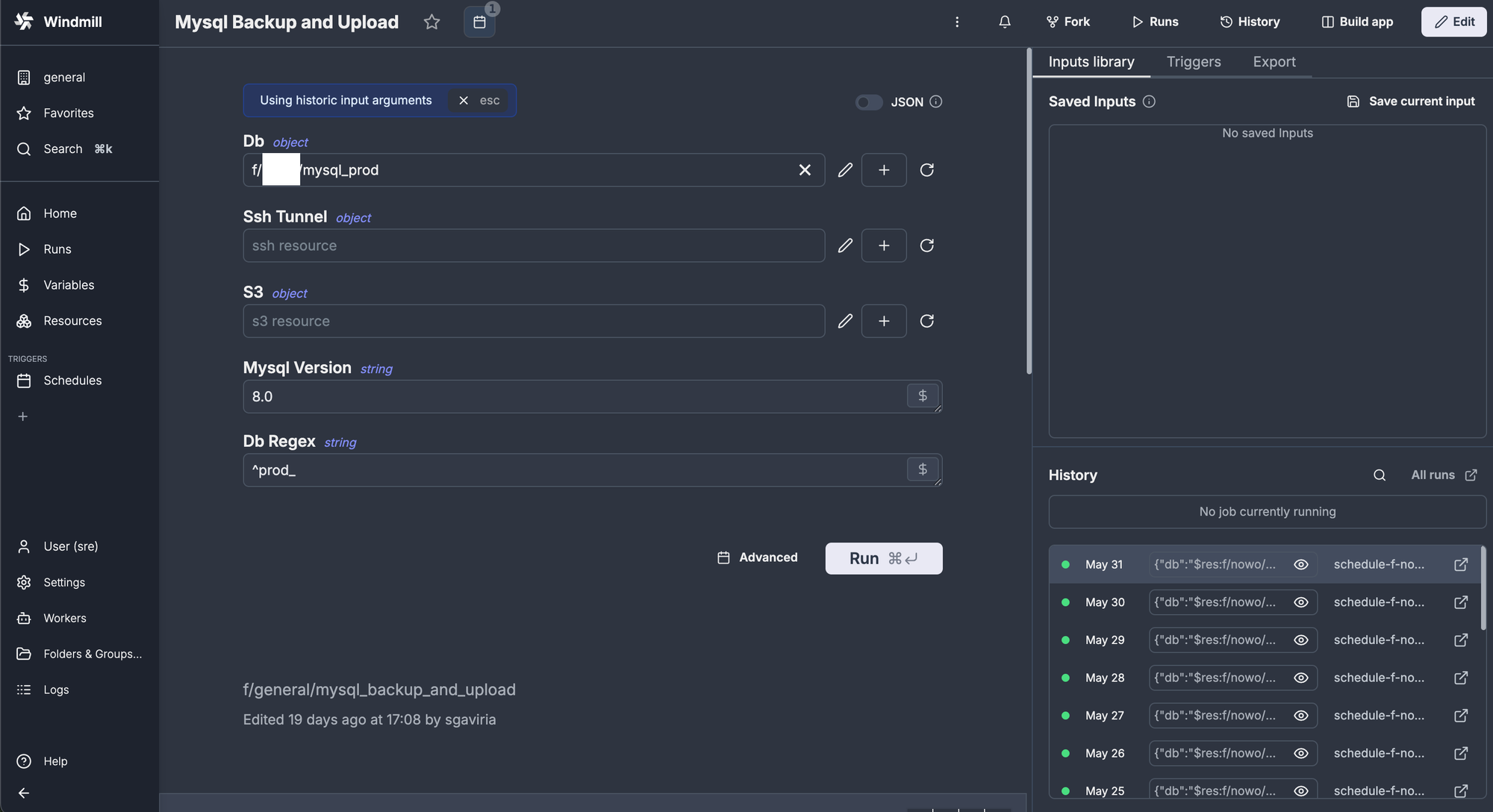
Task: Preview May 28 run inputs eye icon
Action: pos(1301,678)
